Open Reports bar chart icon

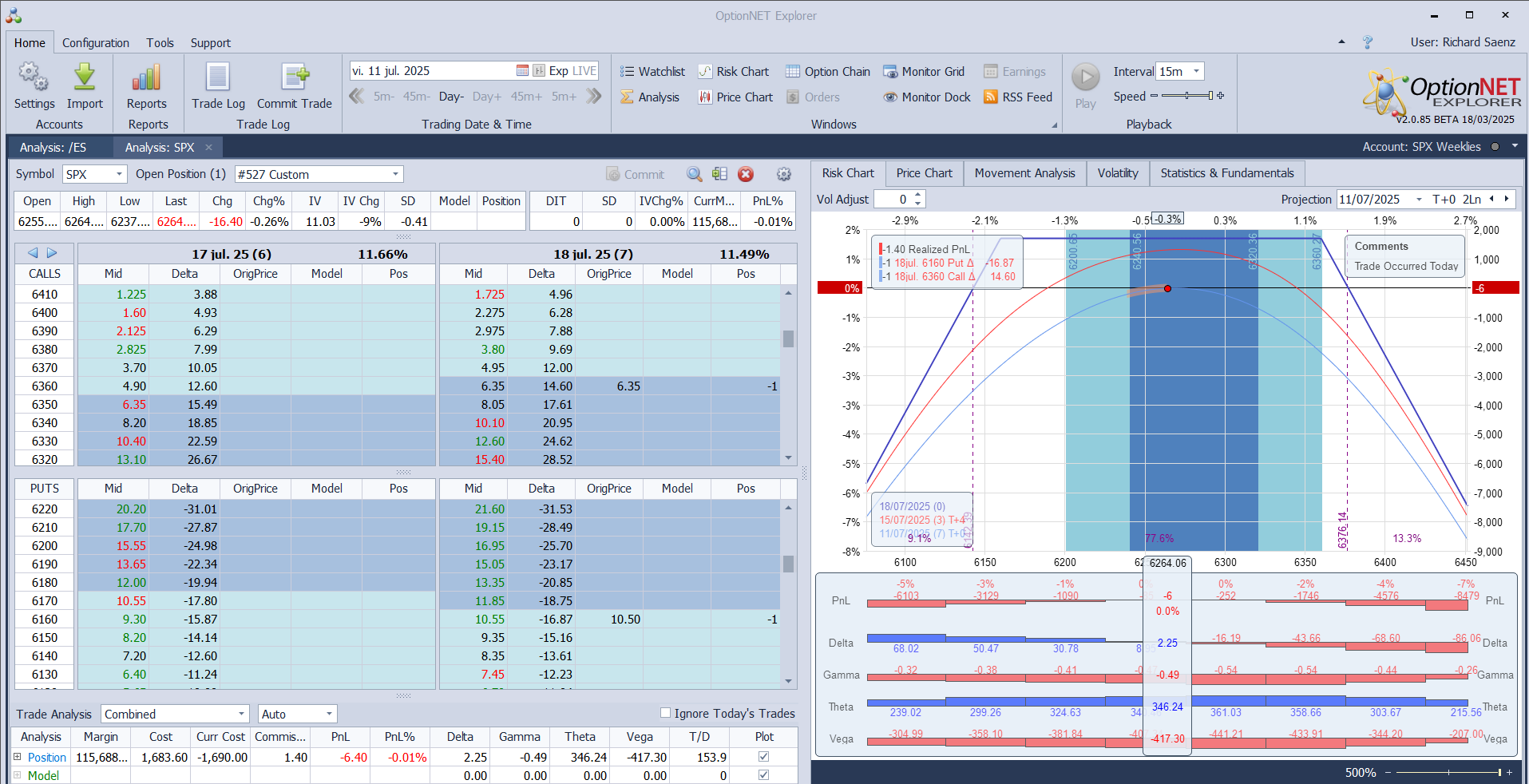click(147, 77)
